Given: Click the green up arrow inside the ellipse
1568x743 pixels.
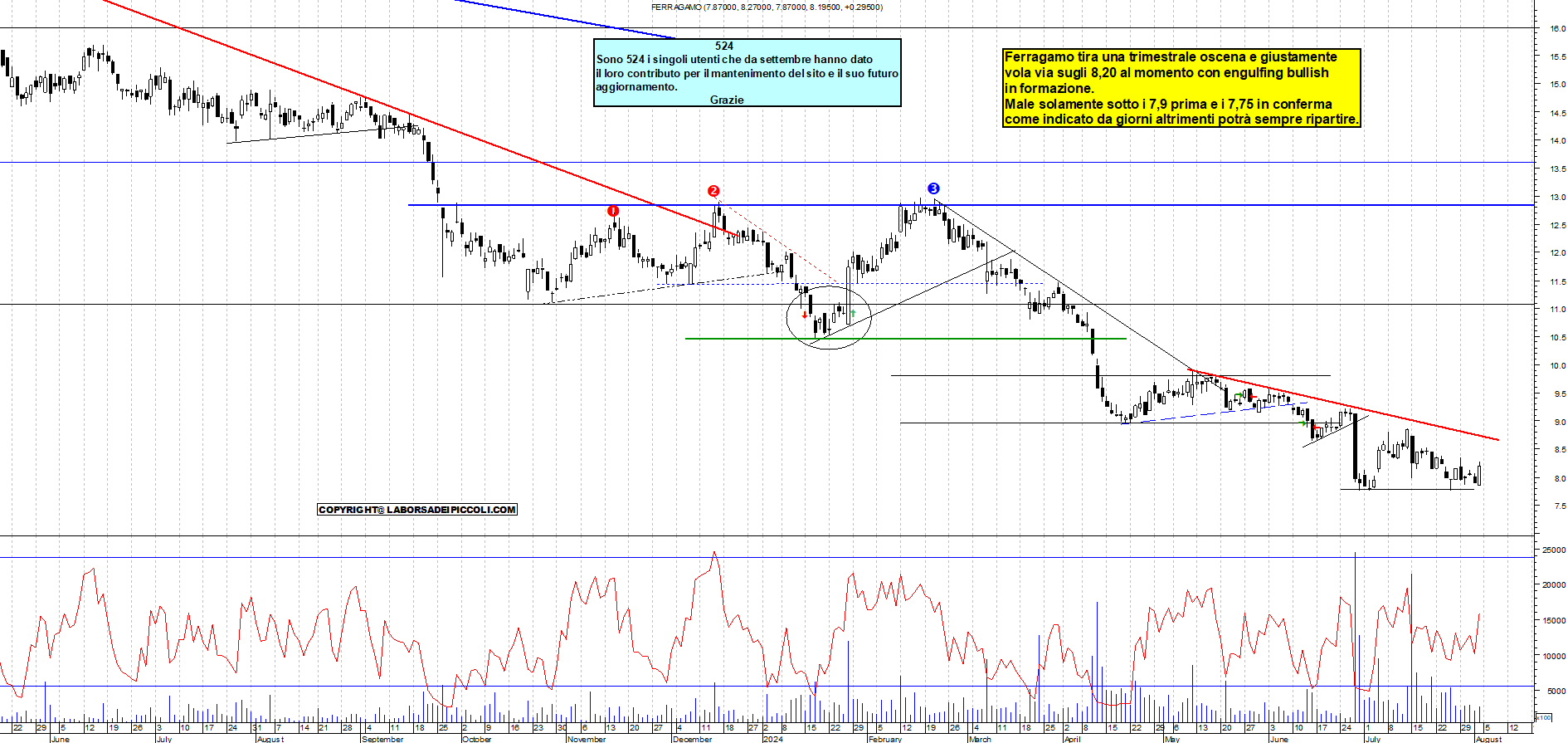Looking at the screenshot, I should tap(853, 314).
